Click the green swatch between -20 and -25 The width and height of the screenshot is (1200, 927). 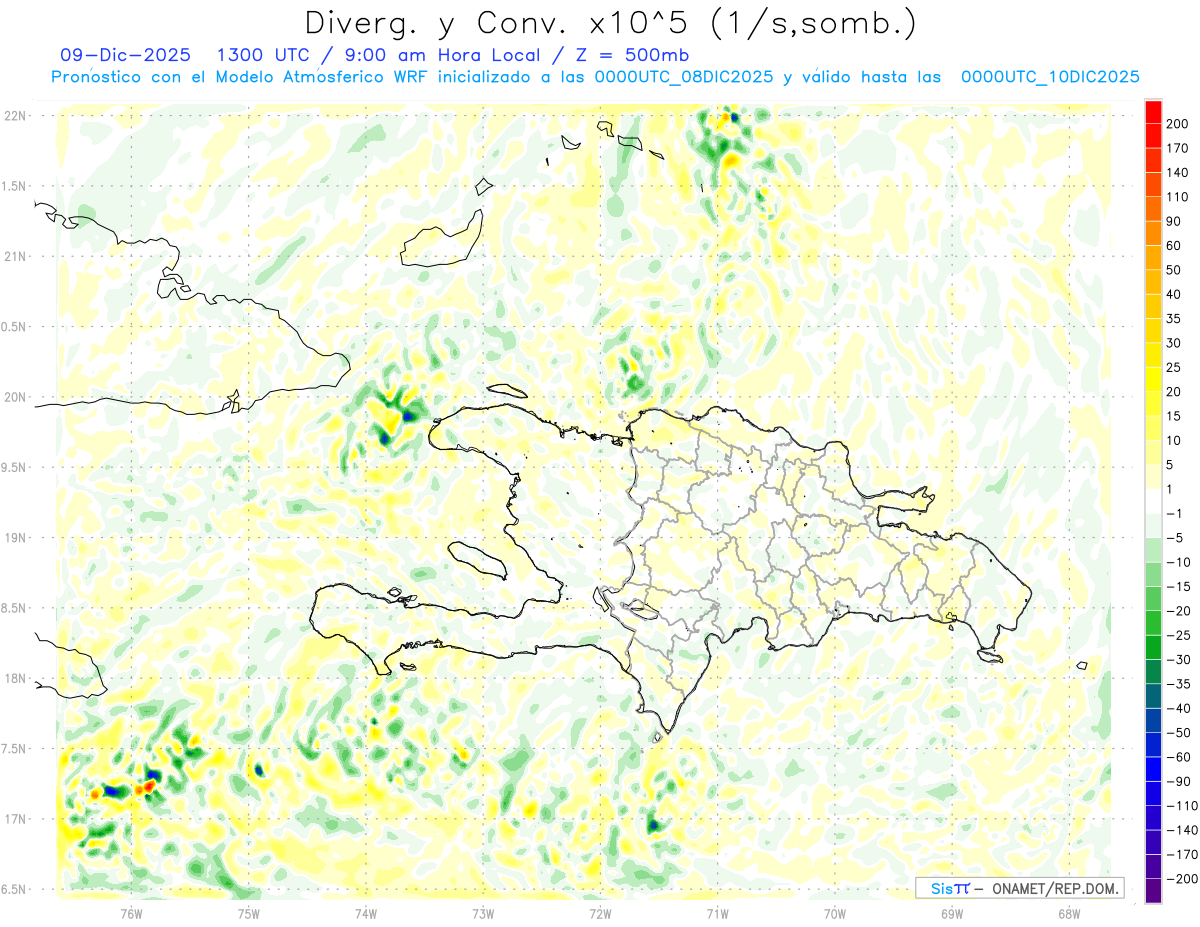(1153, 623)
